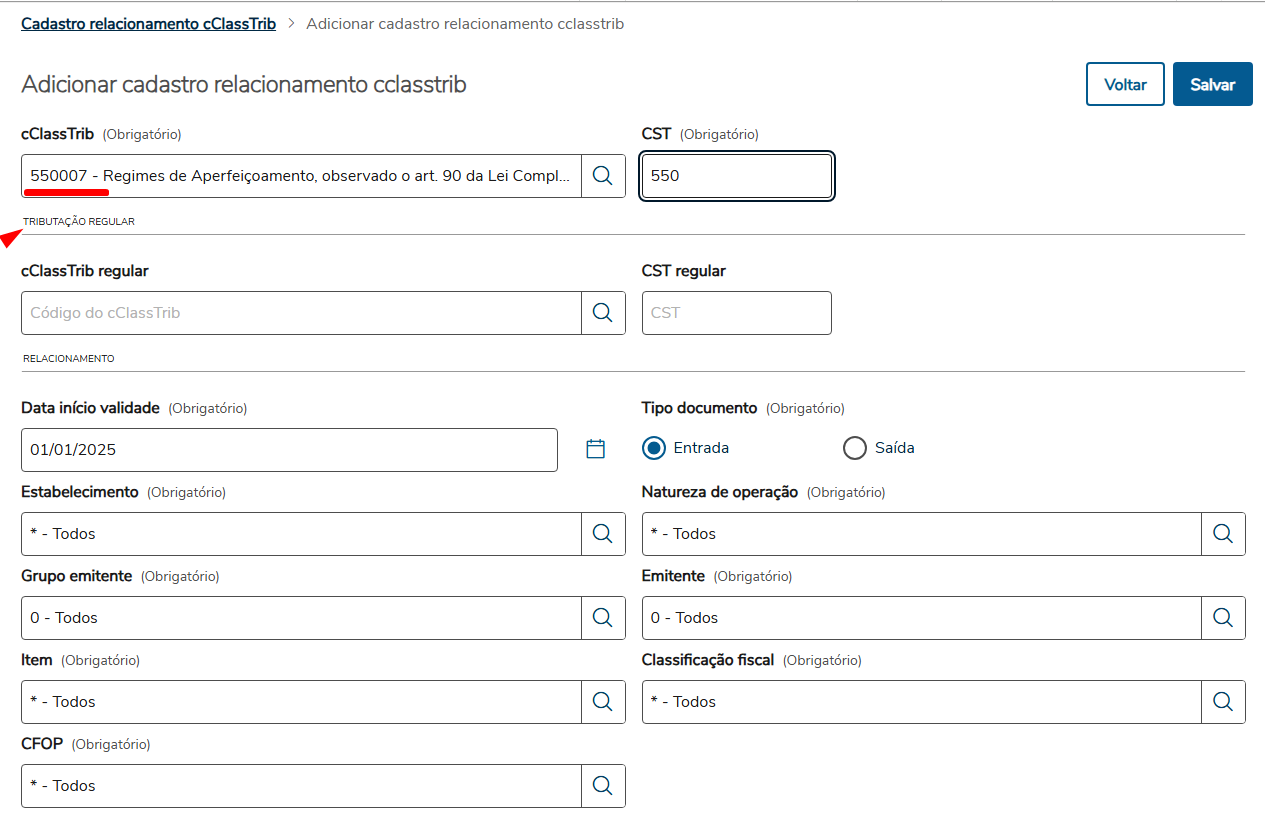
Task: Click the cClassTrib search magnifier icon
Action: 603,176
